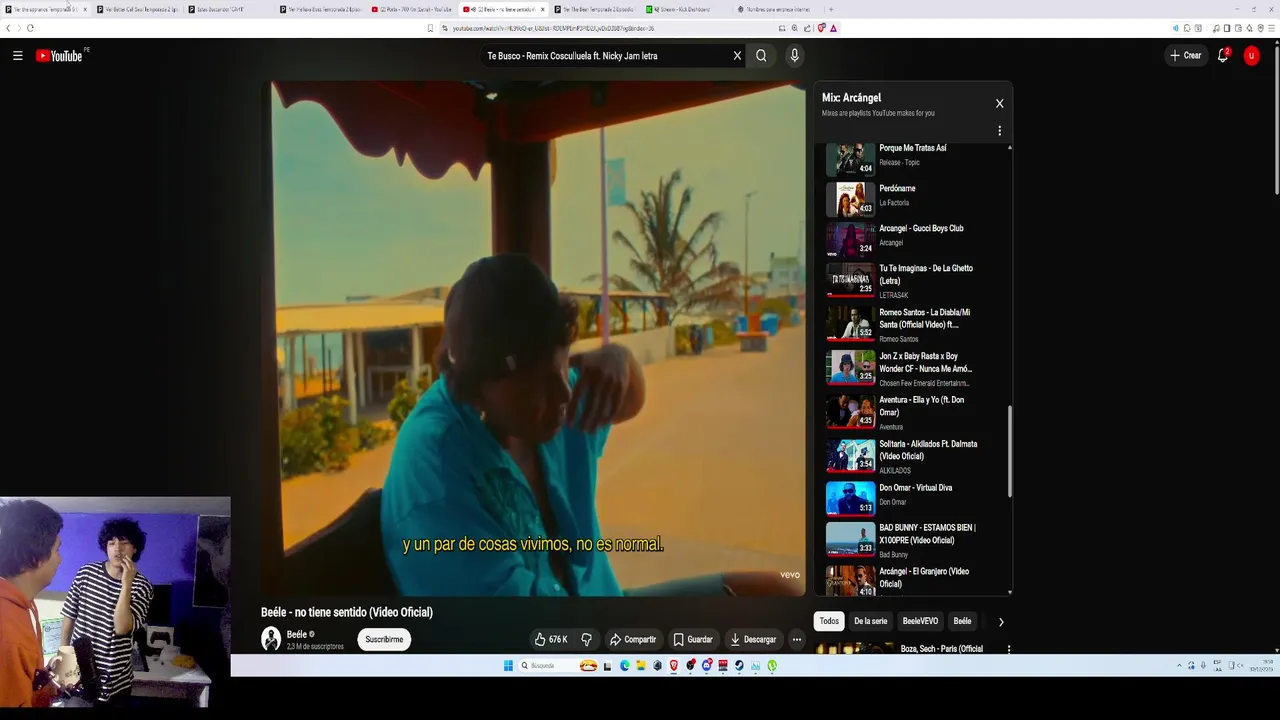
Task: Click the playlist panel scrollbar
Action: tap(1009, 450)
